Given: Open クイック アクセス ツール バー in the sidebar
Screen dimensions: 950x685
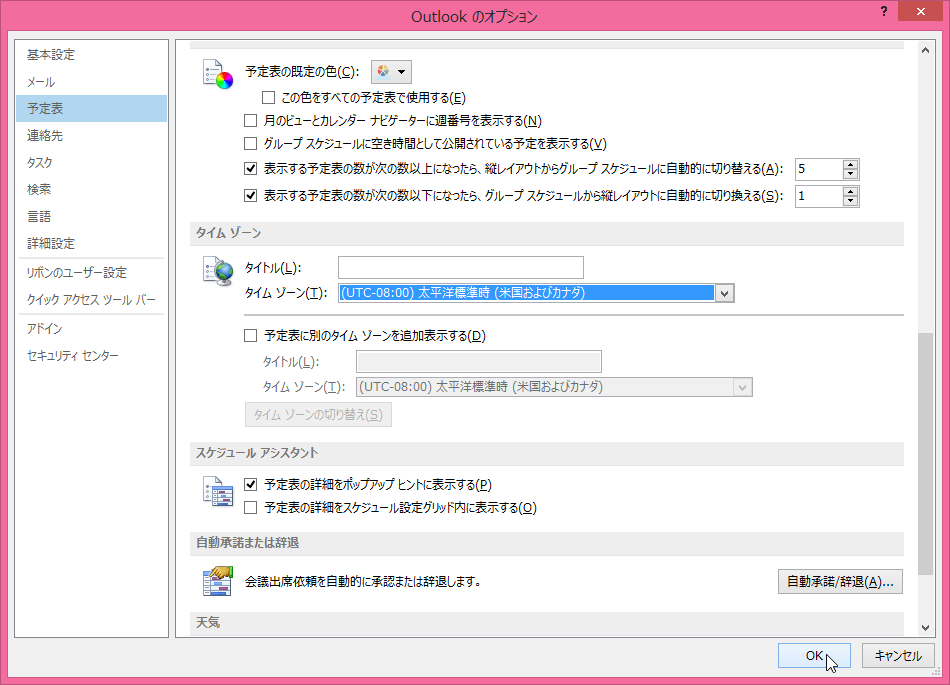Looking at the screenshot, I should click(91, 300).
